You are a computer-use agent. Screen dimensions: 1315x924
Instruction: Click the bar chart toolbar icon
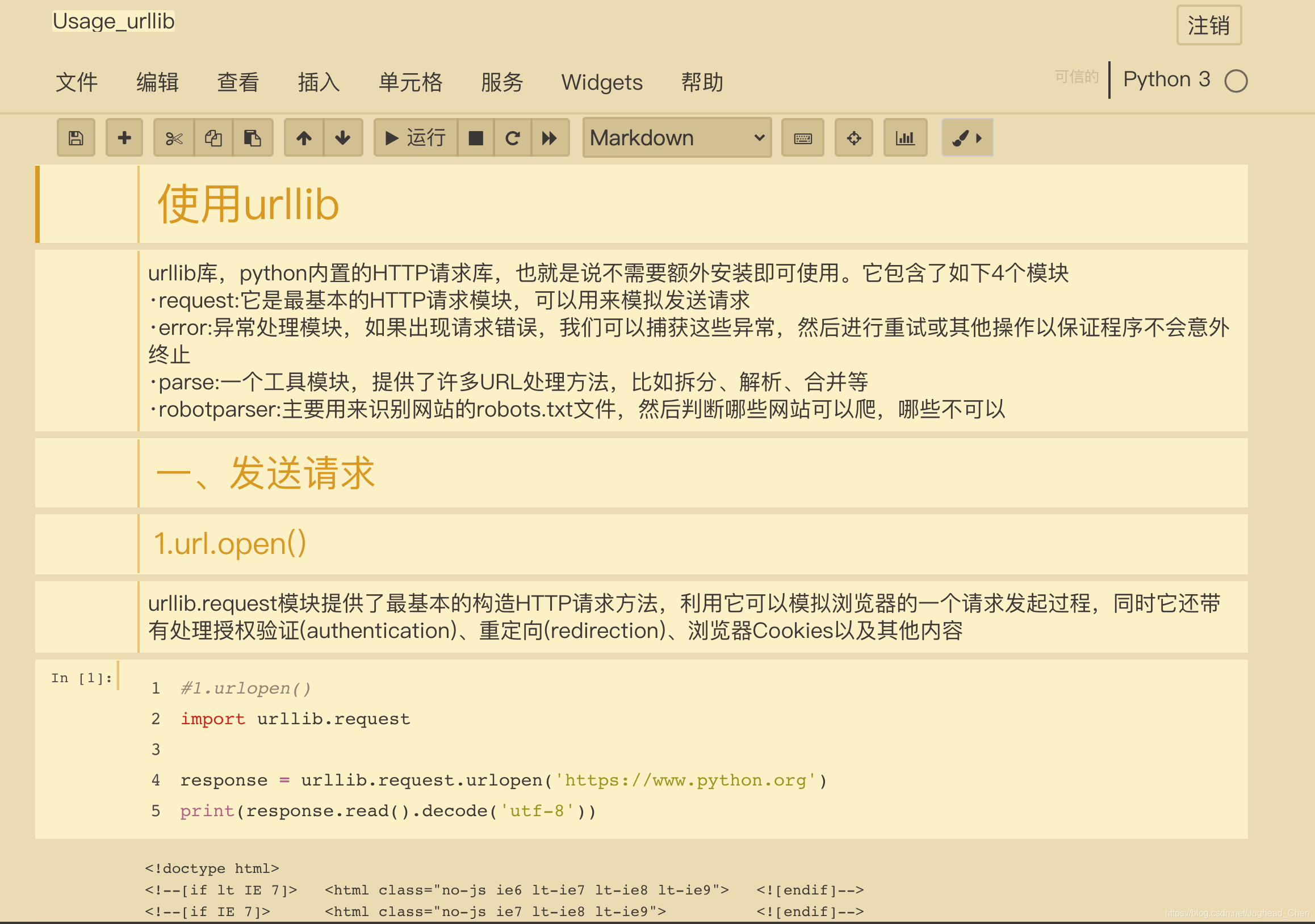(x=905, y=138)
